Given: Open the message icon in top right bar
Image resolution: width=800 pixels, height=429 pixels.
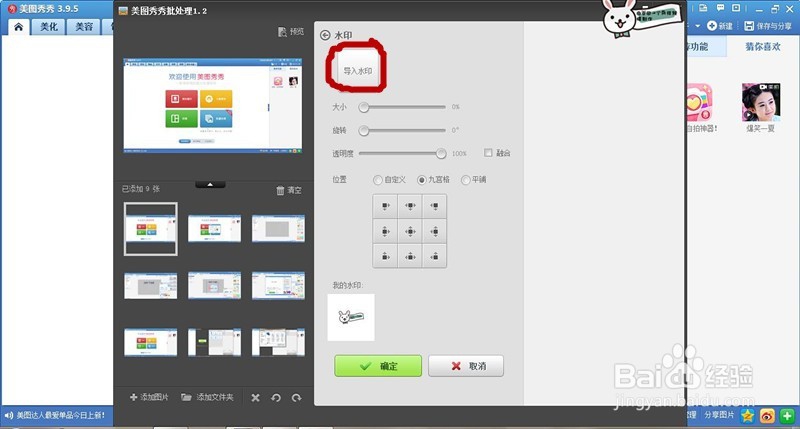Looking at the screenshot, I should click(x=720, y=8).
